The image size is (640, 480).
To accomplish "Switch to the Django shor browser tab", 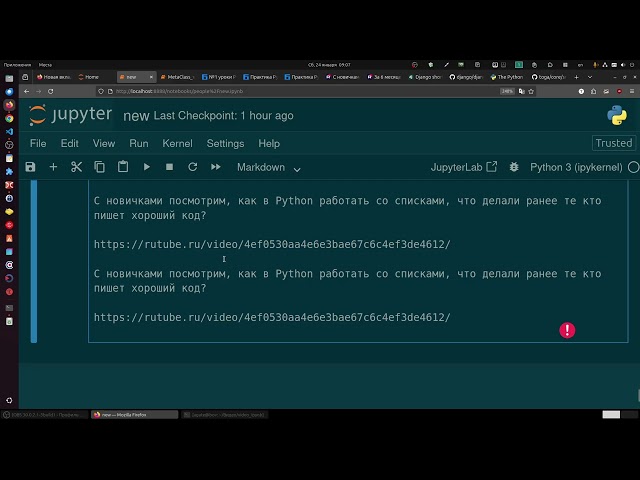I will [424, 77].
